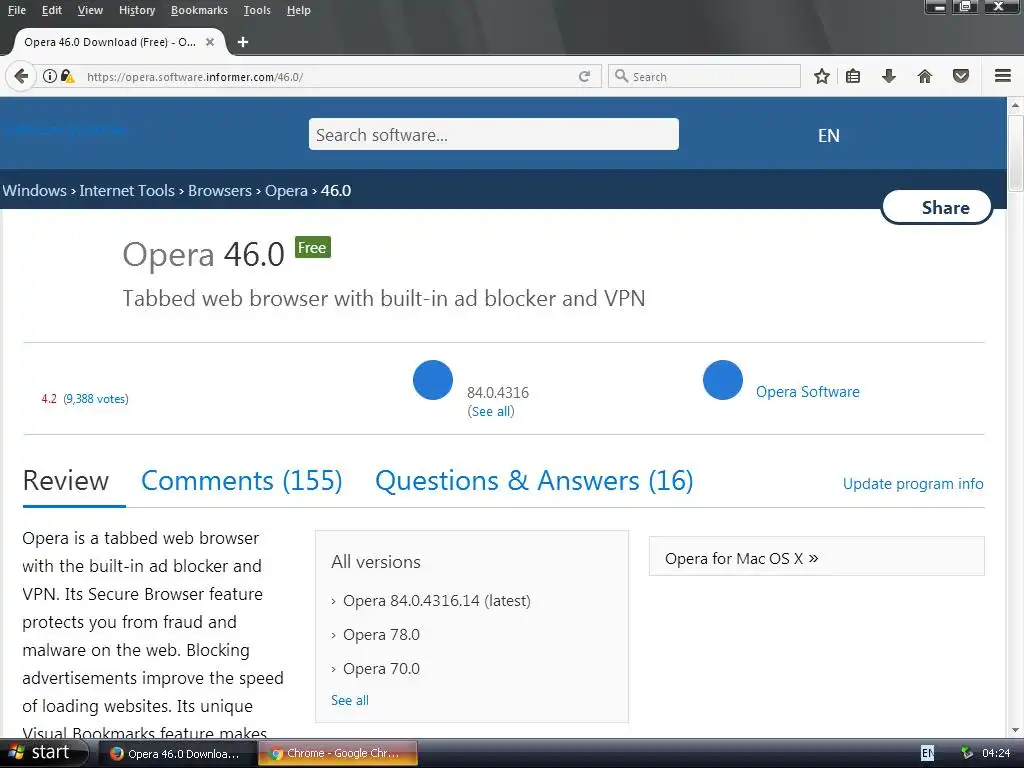The width and height of the screenshot is (1024, 768).
Task: Click the padlock warning icon
Action: pyautogui.click(x=67, y=76)
